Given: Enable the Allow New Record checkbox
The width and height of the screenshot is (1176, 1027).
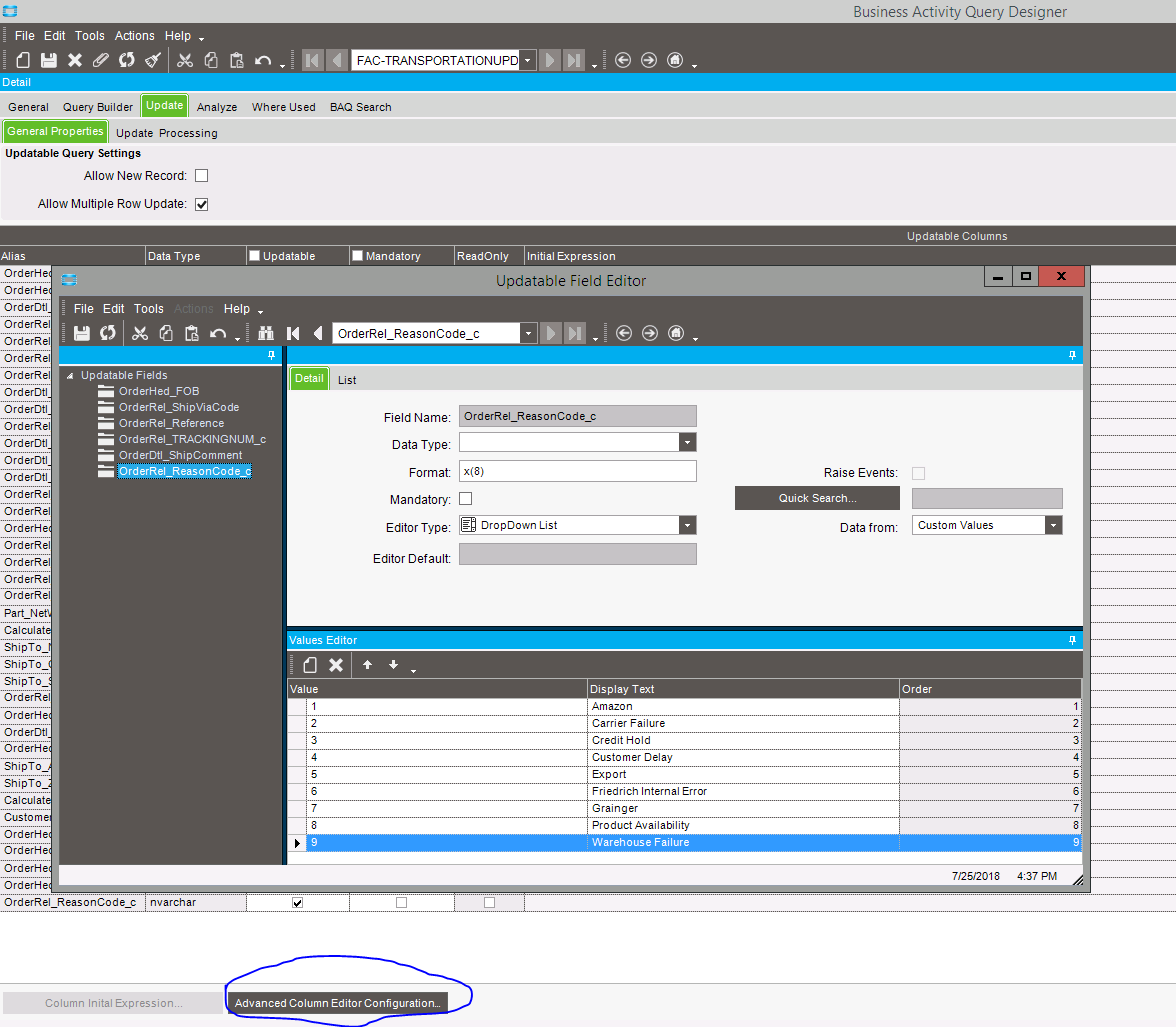Looking at the screenshot, I should tap(201, 176).
